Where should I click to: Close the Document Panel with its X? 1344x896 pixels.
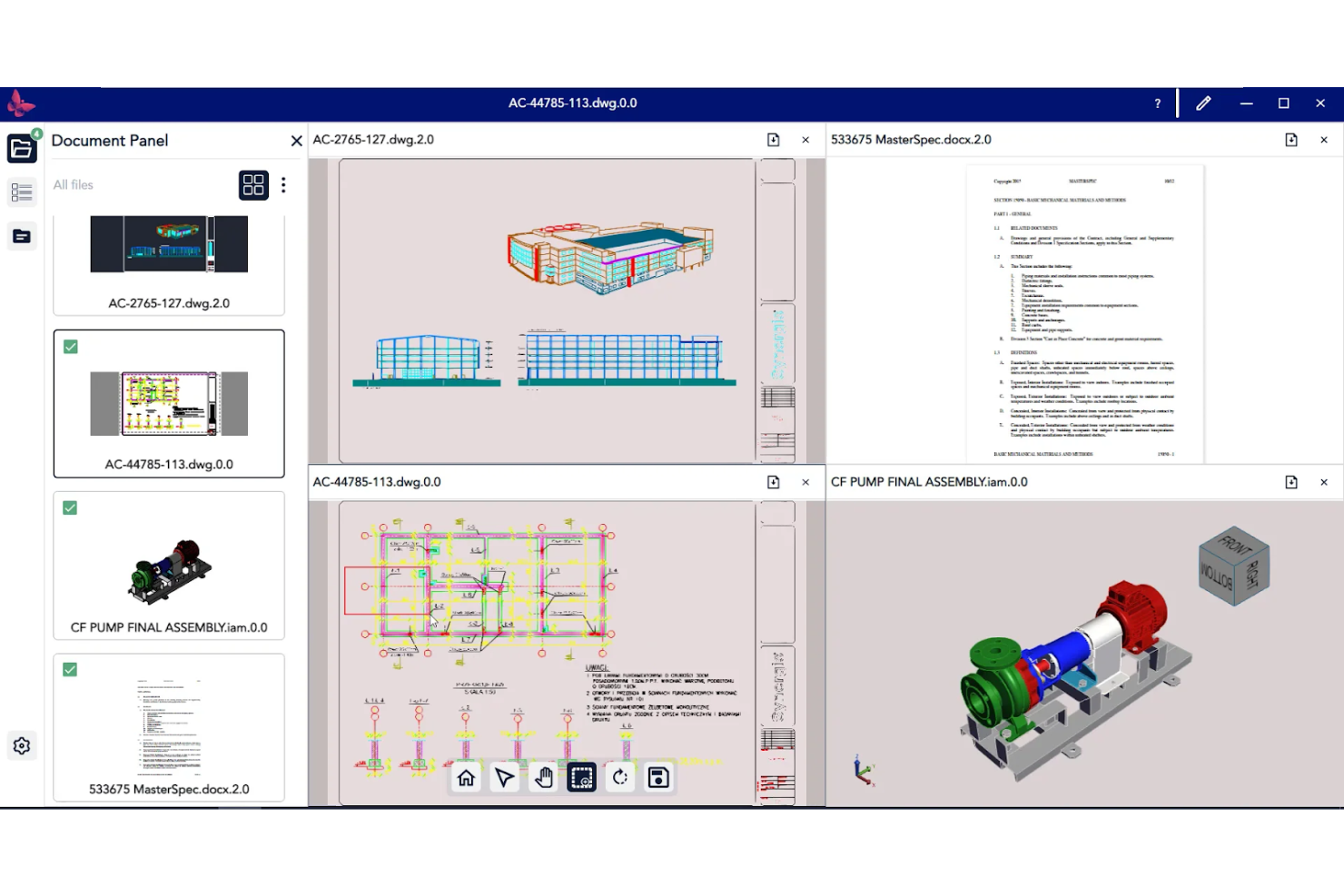point(296,141)
